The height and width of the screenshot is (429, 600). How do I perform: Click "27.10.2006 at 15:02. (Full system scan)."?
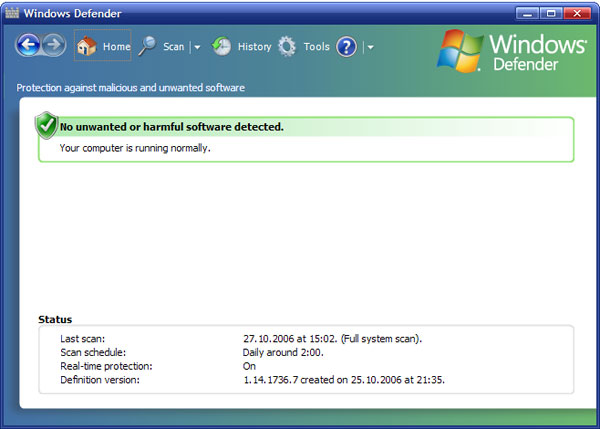point(333,339)
